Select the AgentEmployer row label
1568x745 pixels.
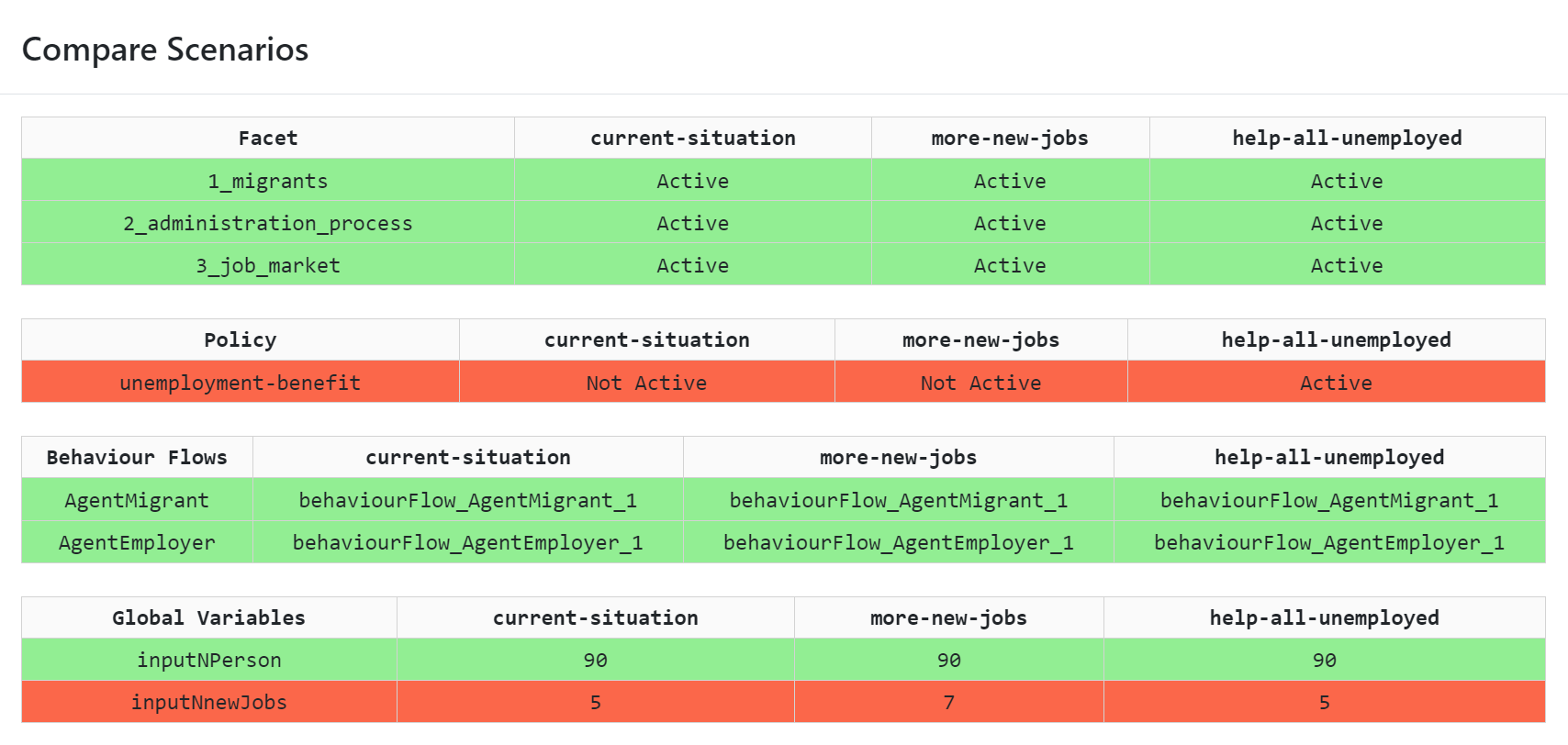pyautogui.click(x=137, y=543)
